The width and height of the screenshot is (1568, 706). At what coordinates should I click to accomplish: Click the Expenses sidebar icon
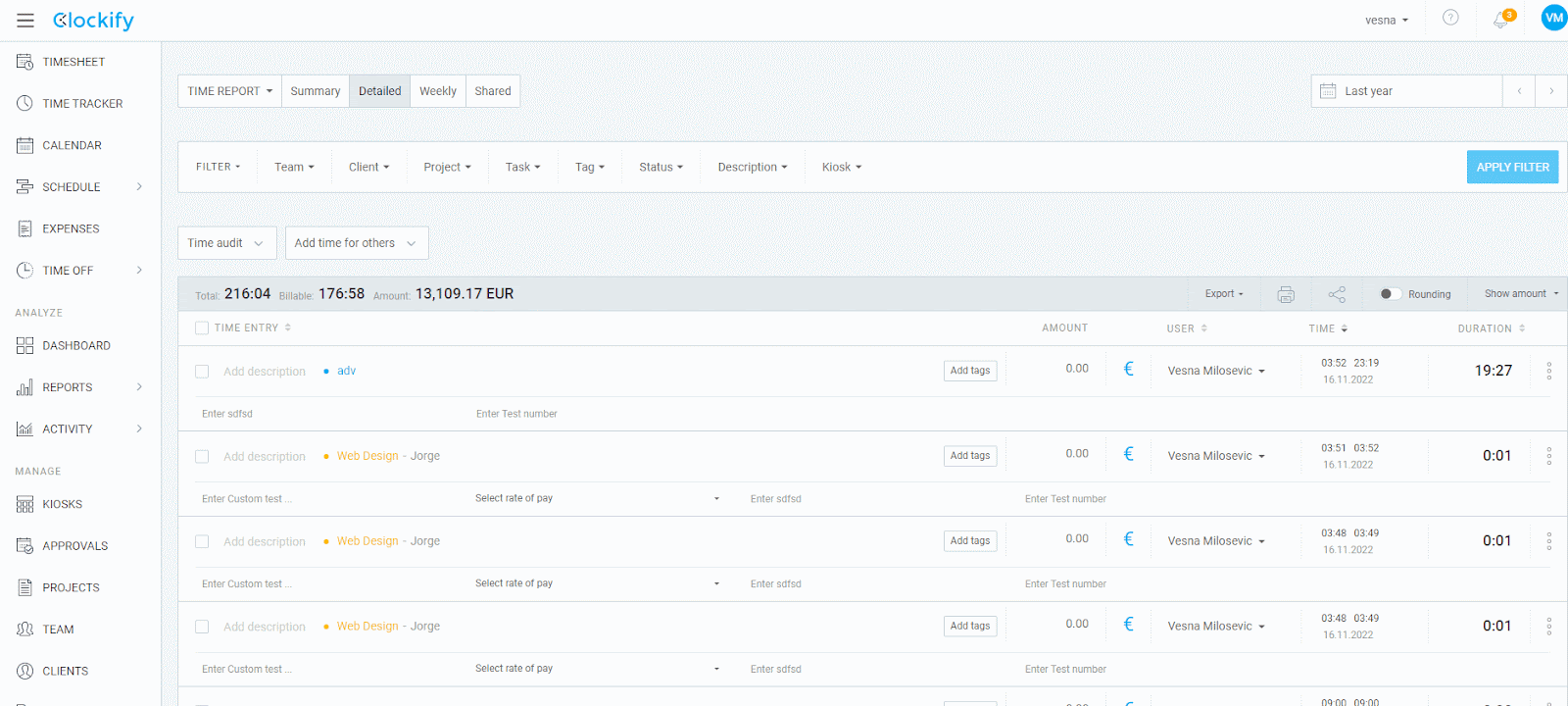[24, 228]
